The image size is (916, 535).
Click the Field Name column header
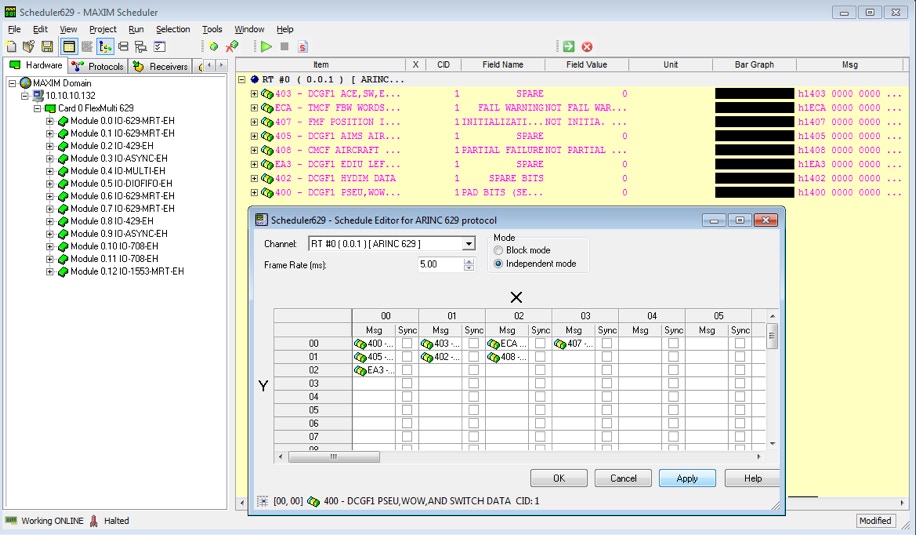[503, 65]
